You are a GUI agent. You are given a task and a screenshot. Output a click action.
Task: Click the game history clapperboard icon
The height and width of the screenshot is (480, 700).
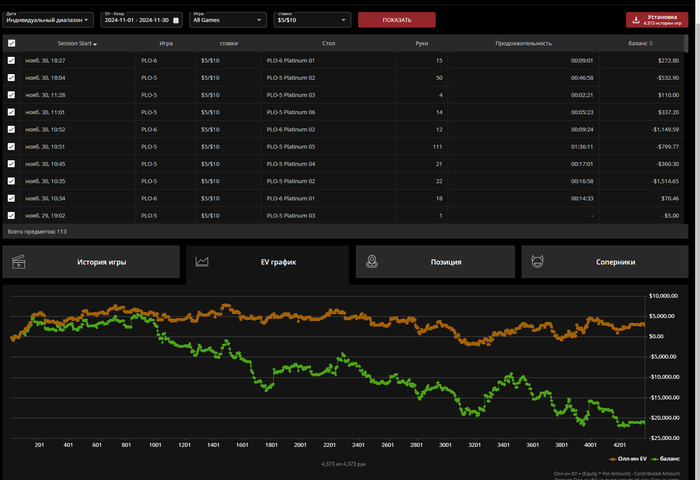pos(18,262)
